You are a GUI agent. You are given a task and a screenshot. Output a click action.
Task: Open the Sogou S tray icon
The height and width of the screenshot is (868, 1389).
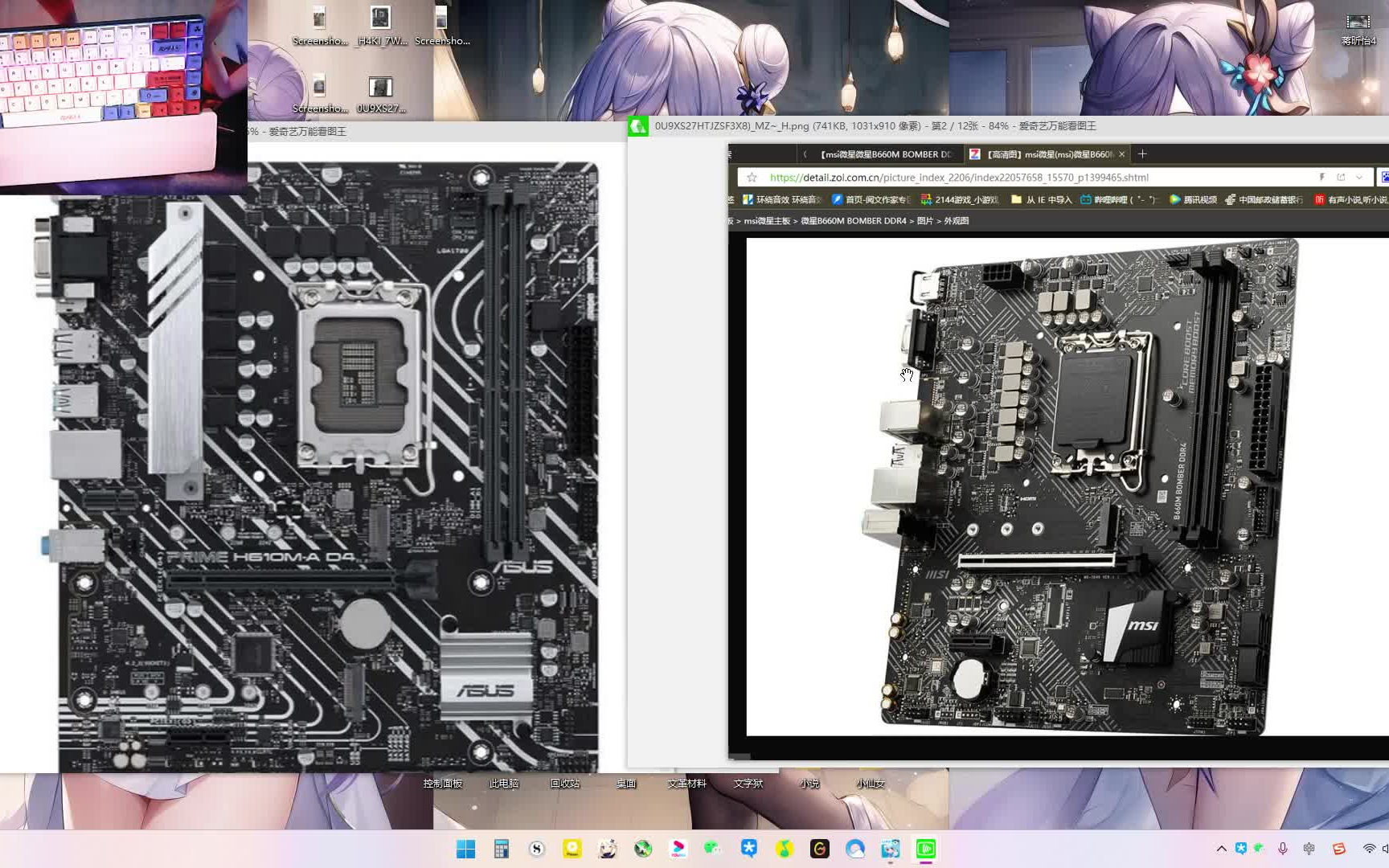point(1338,849)
